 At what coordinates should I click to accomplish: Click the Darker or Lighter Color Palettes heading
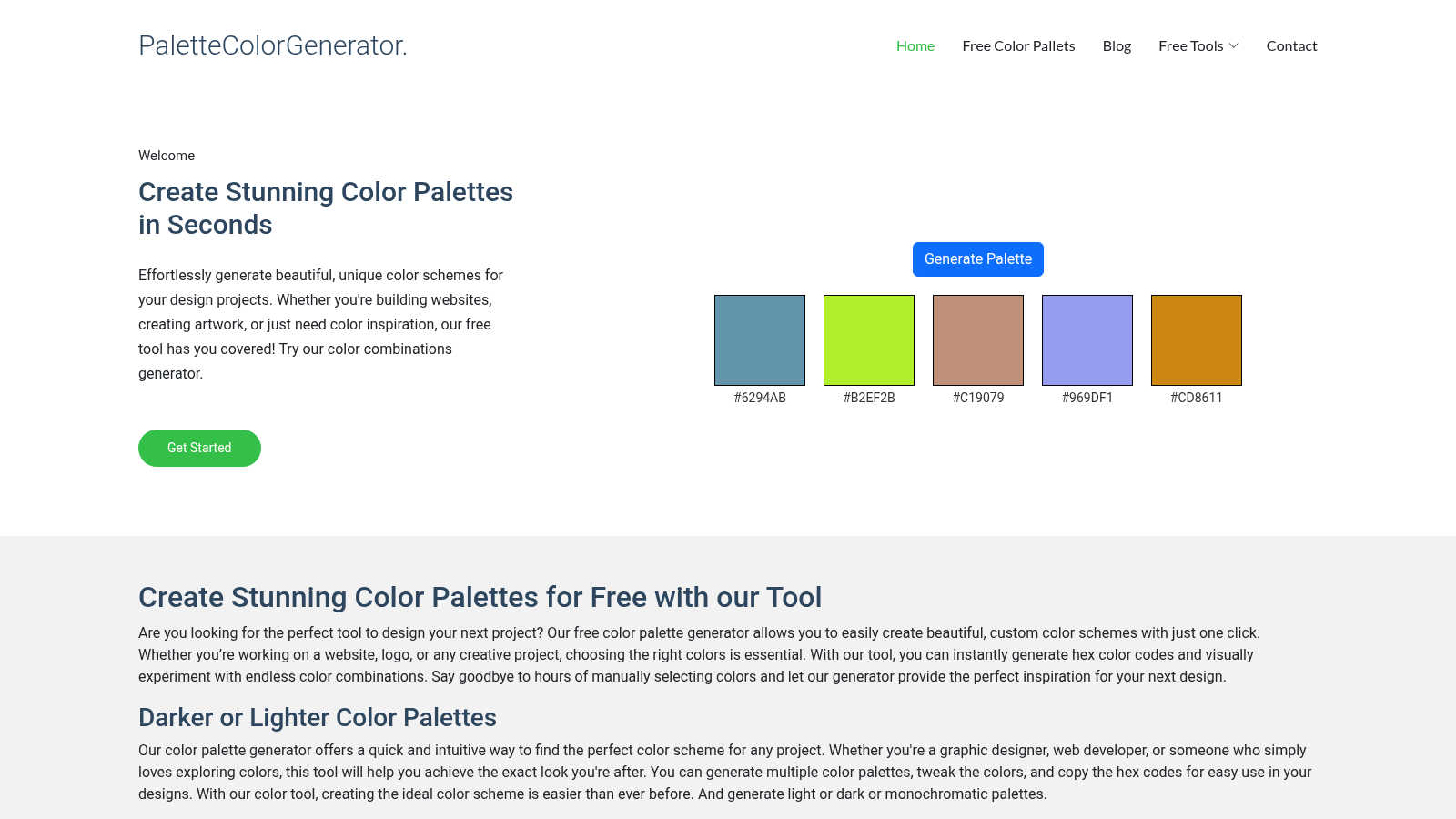[318, 718]
